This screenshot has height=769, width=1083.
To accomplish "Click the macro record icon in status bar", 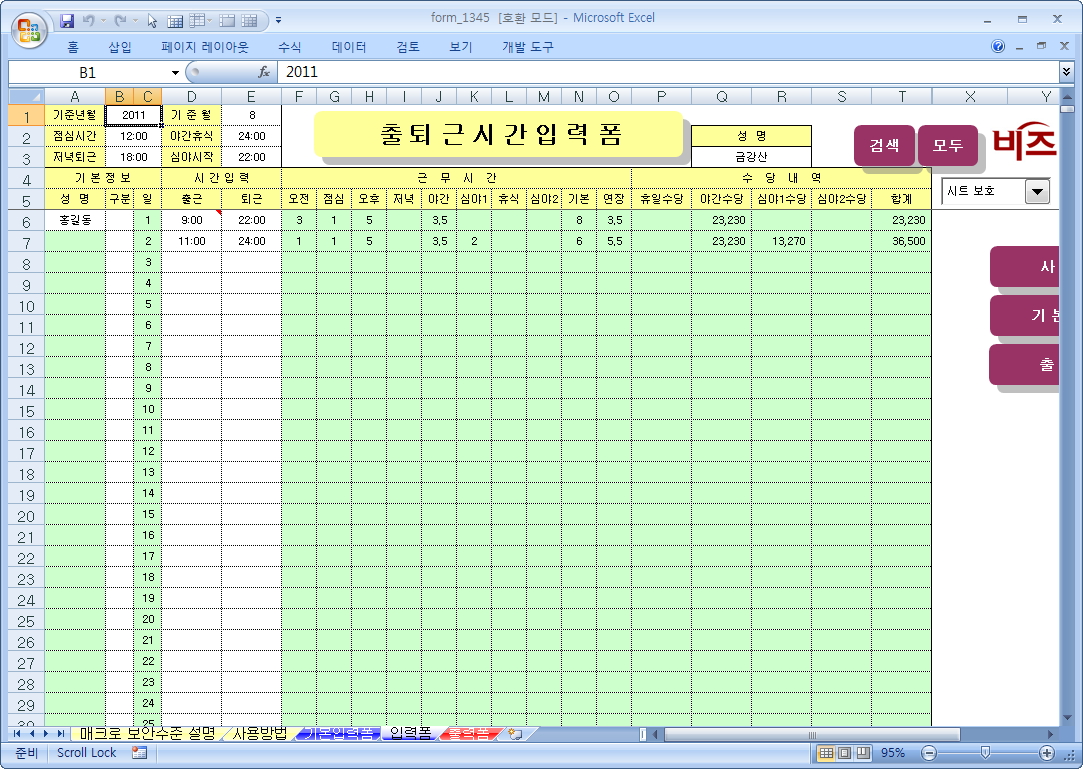I will point(139,753).
